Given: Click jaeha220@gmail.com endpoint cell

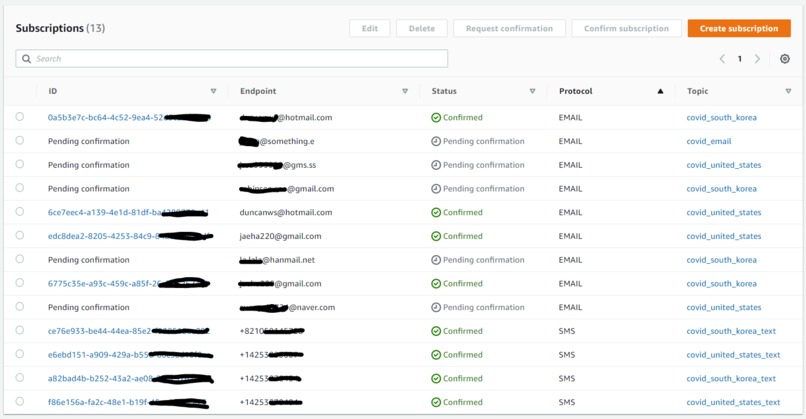Looking at the screenshot, I should [x=280, y=236].
